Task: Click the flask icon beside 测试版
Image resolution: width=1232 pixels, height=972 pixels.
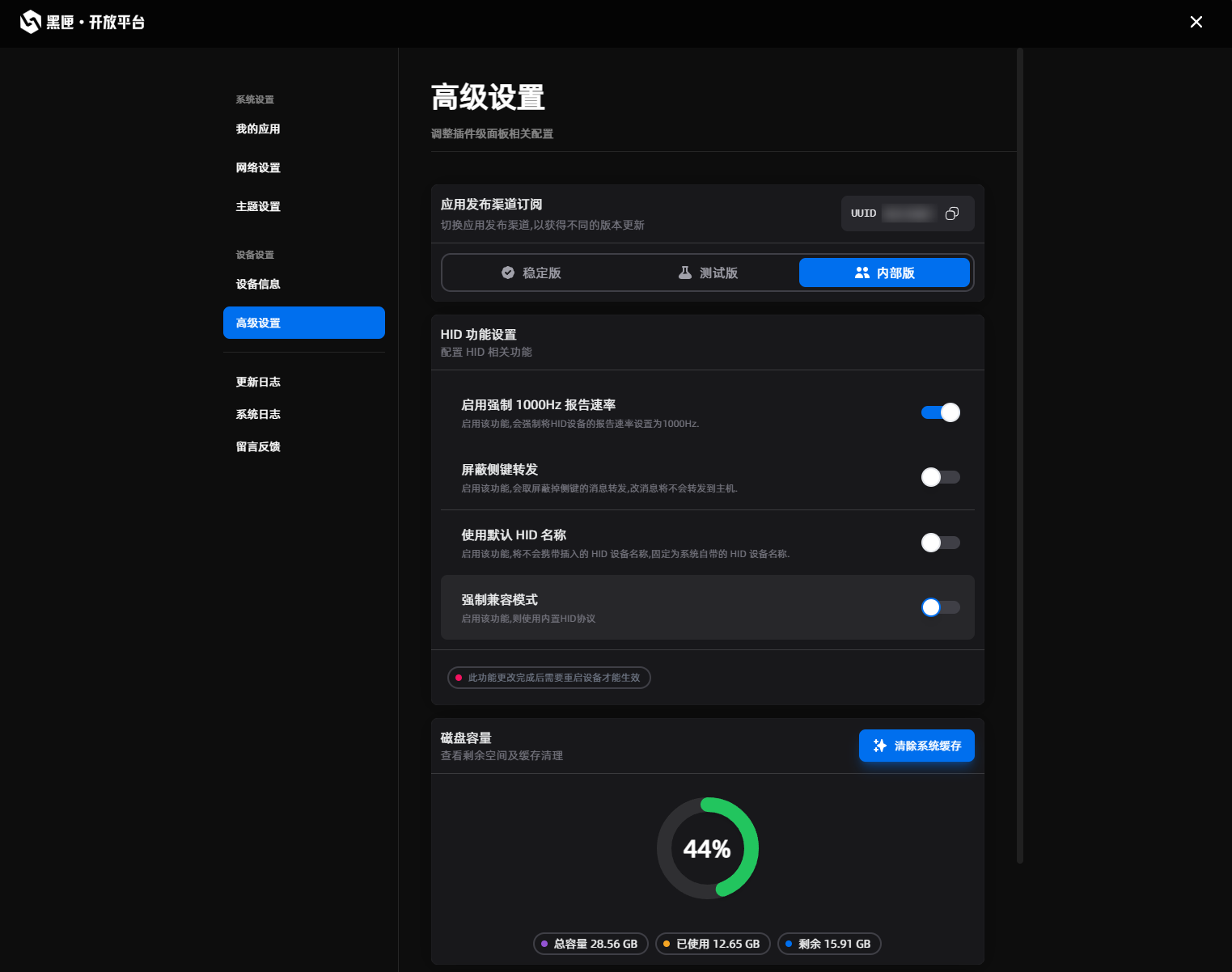Action: (684, 273)
